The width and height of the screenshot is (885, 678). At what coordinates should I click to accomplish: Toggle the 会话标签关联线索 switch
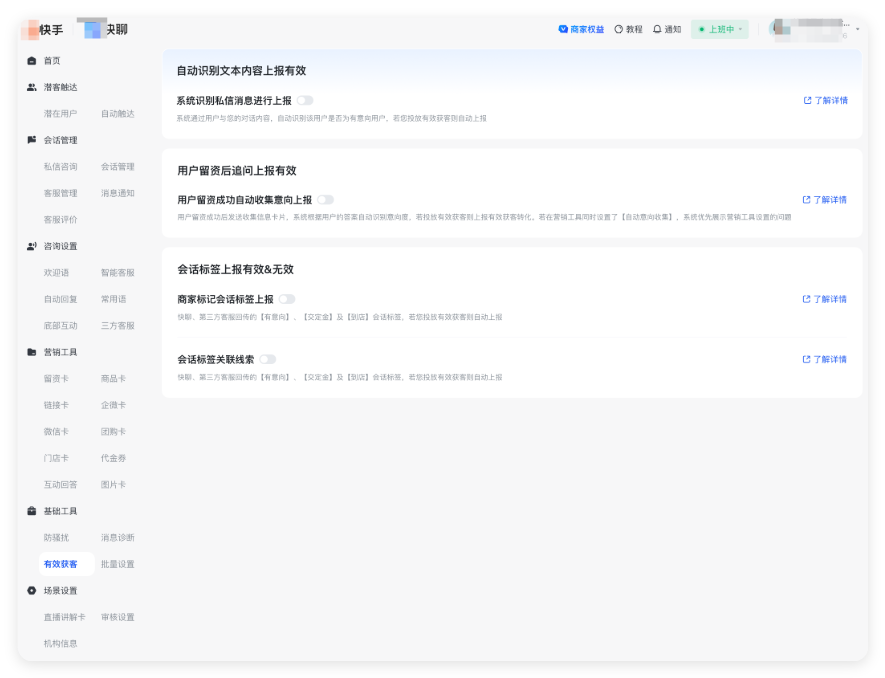click(x=267, y=358)
